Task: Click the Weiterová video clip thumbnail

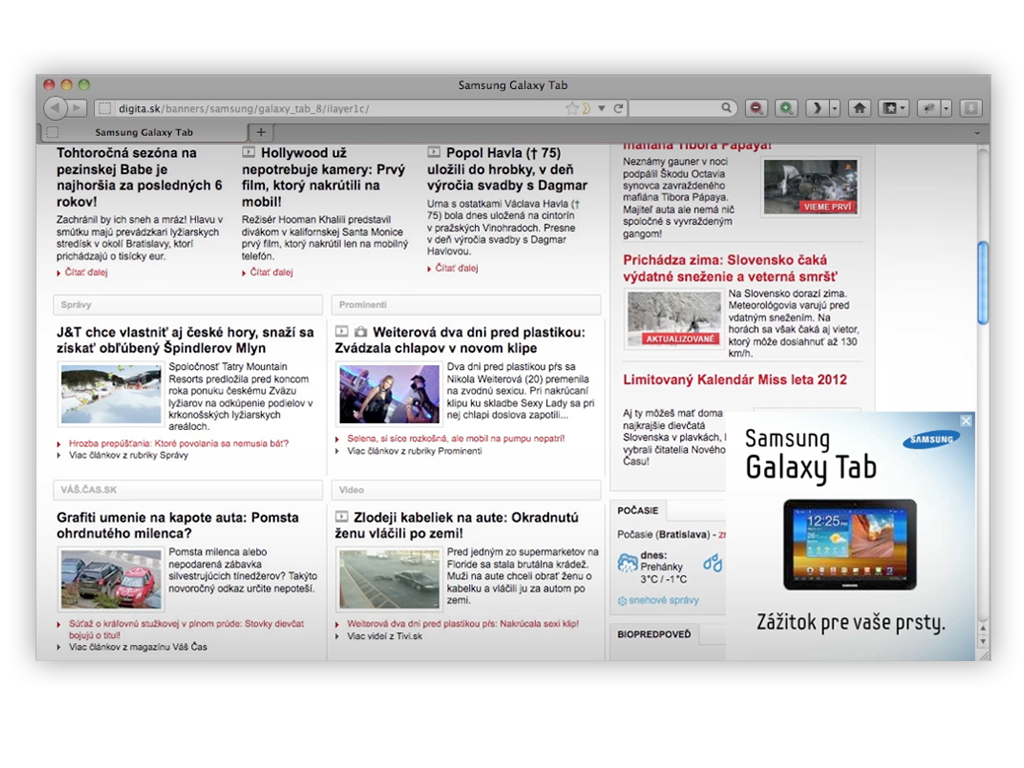Action: point(389,394)
